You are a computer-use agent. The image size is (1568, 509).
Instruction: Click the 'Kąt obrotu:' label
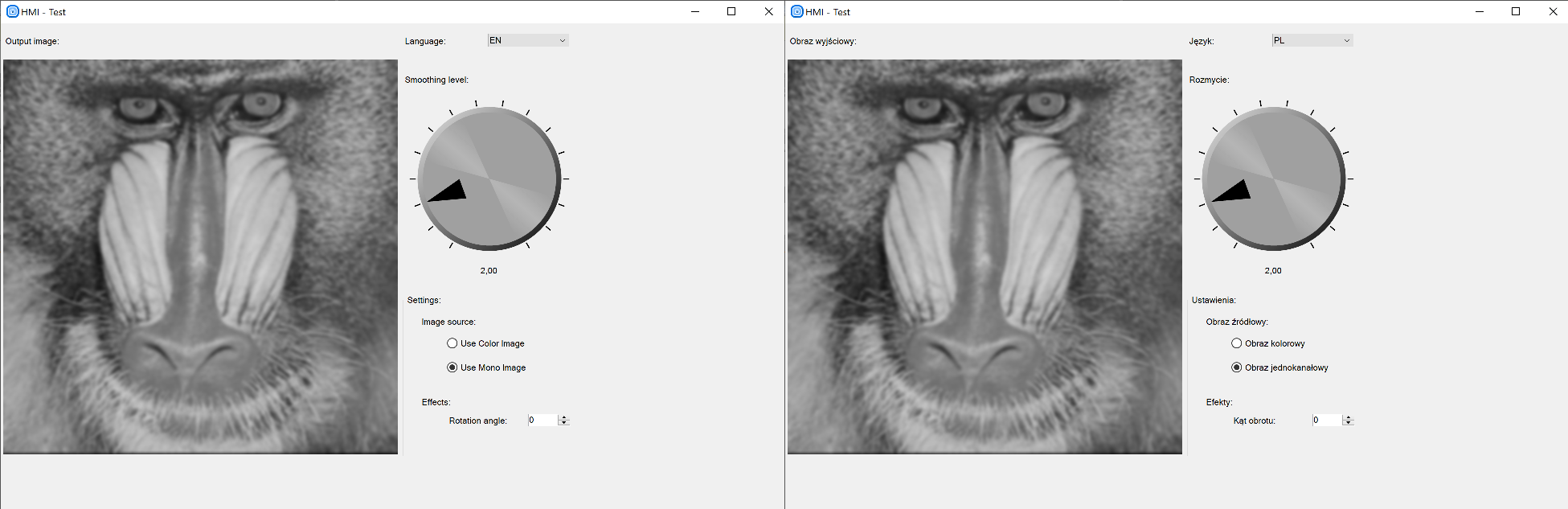pos(1255,421)
